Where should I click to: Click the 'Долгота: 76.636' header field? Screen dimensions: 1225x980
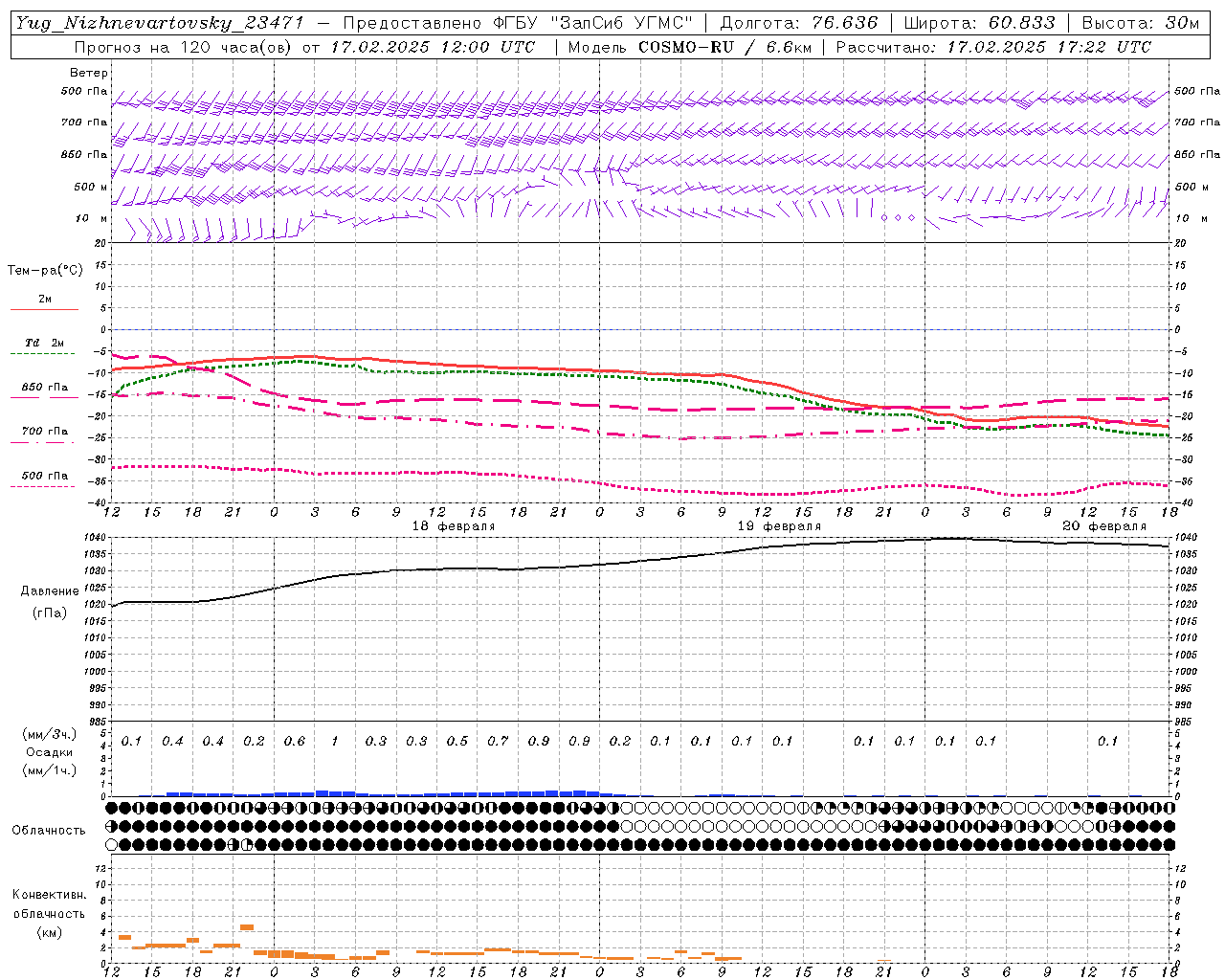coord(798,23)
